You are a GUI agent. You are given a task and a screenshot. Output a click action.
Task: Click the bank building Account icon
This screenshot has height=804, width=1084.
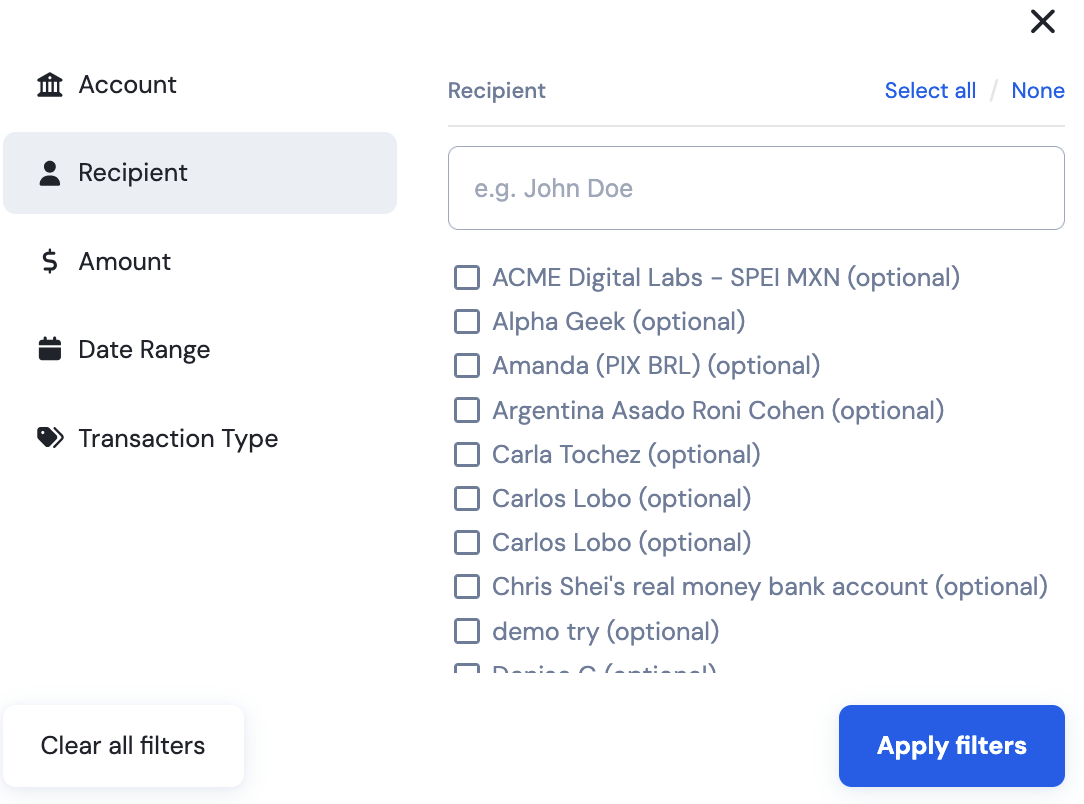point(50,85)
